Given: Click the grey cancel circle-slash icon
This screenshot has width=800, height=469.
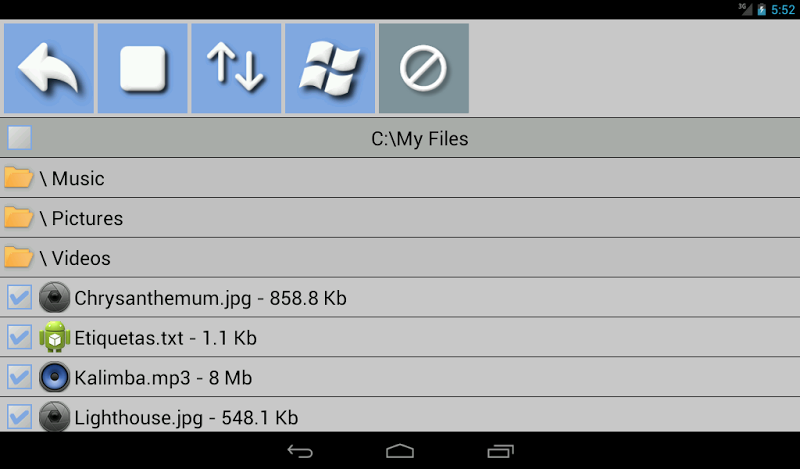Looking at the screenshot, I should [x=424, y=68].
